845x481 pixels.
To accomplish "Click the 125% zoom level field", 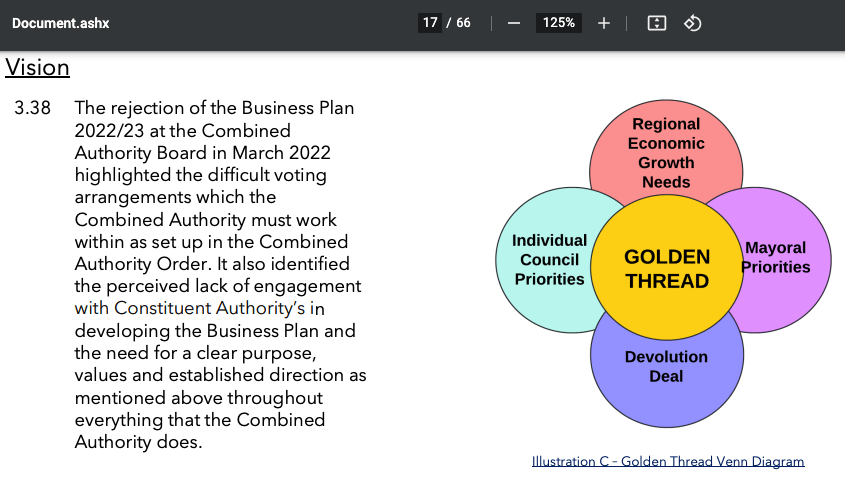I will [559, 23].
